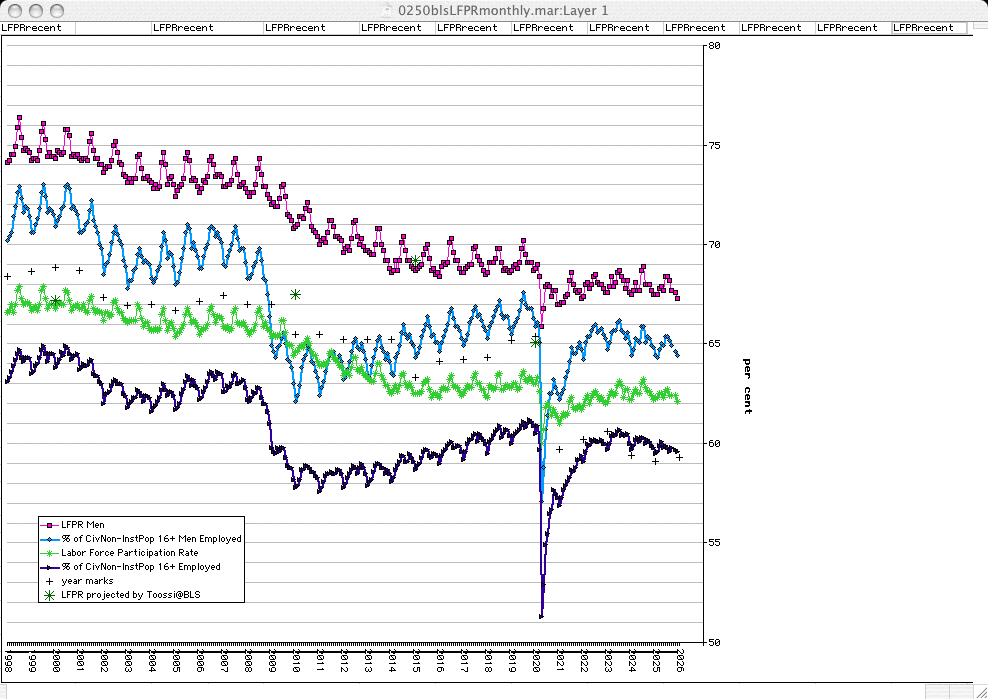The image size is (988, 699).
Task: Click the blue diamond Men Employed legend marker
Action: click(49, 538)
